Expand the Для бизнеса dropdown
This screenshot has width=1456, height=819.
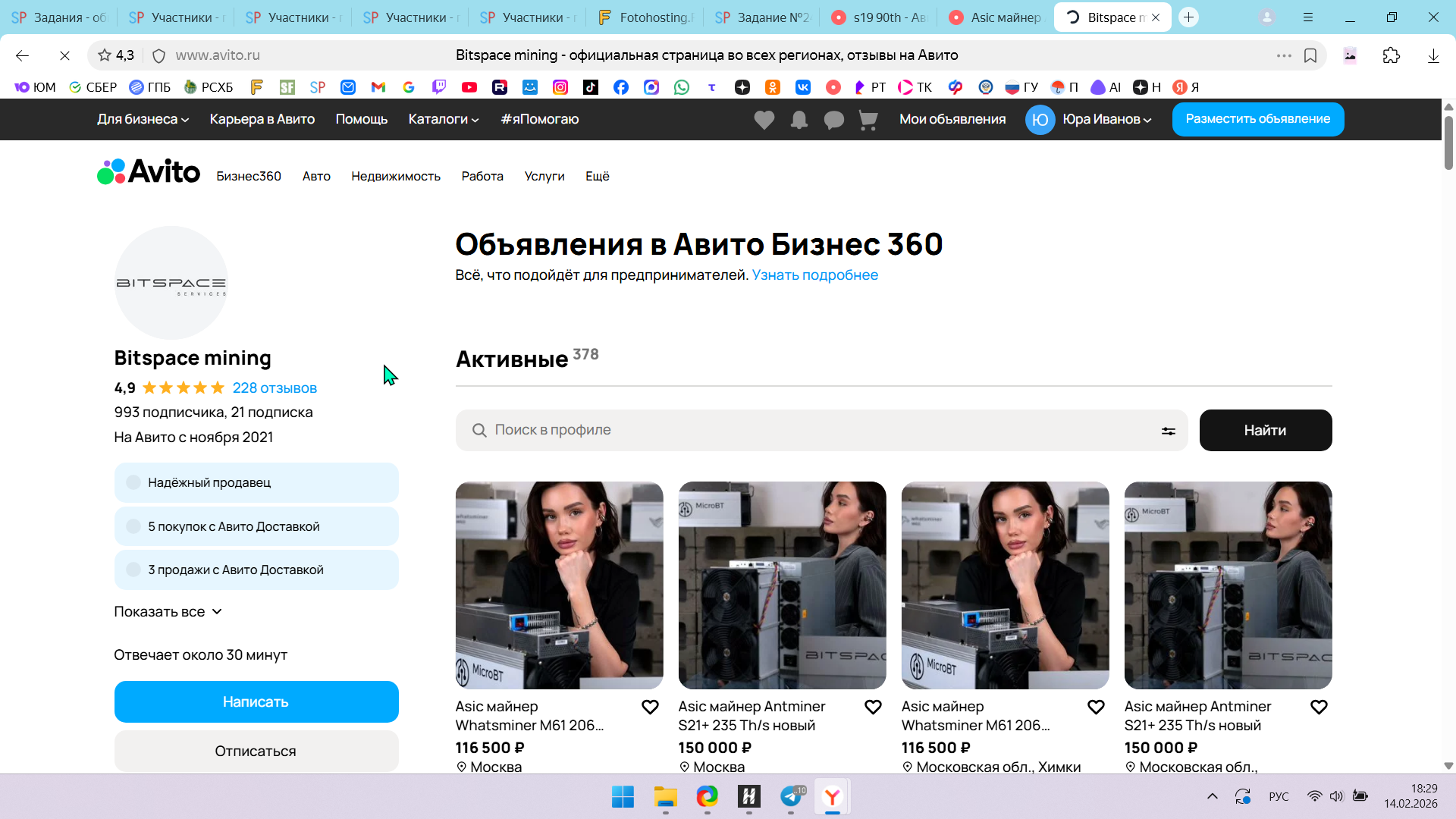[x=143, y=119]
